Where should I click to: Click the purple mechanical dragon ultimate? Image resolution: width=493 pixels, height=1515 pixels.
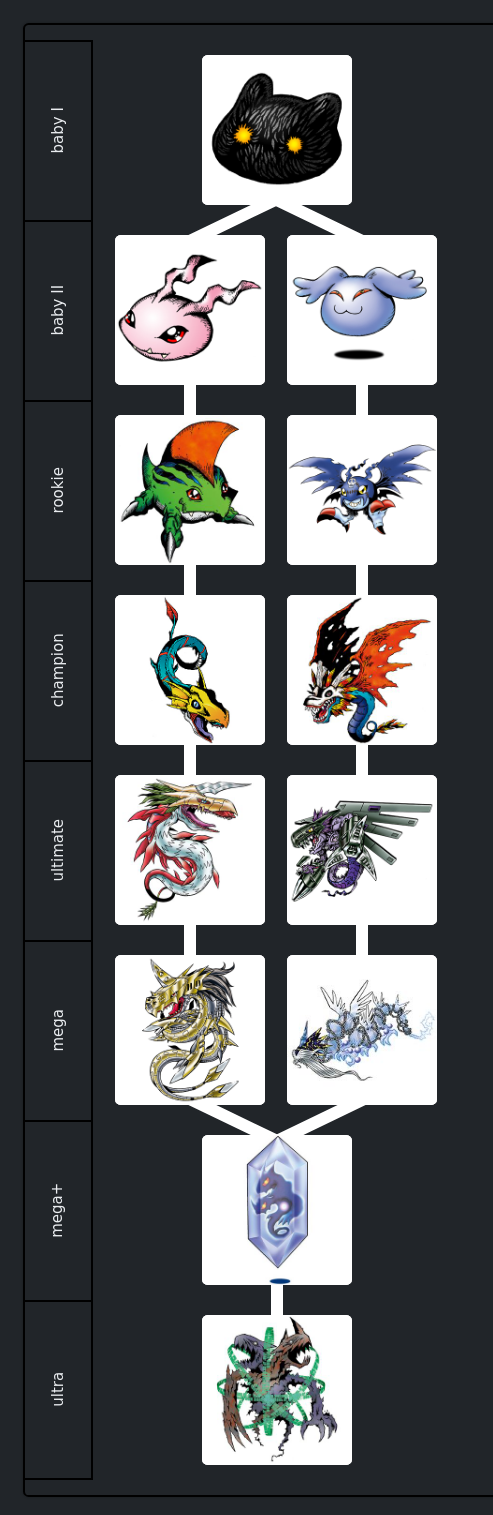click(362, 850)
